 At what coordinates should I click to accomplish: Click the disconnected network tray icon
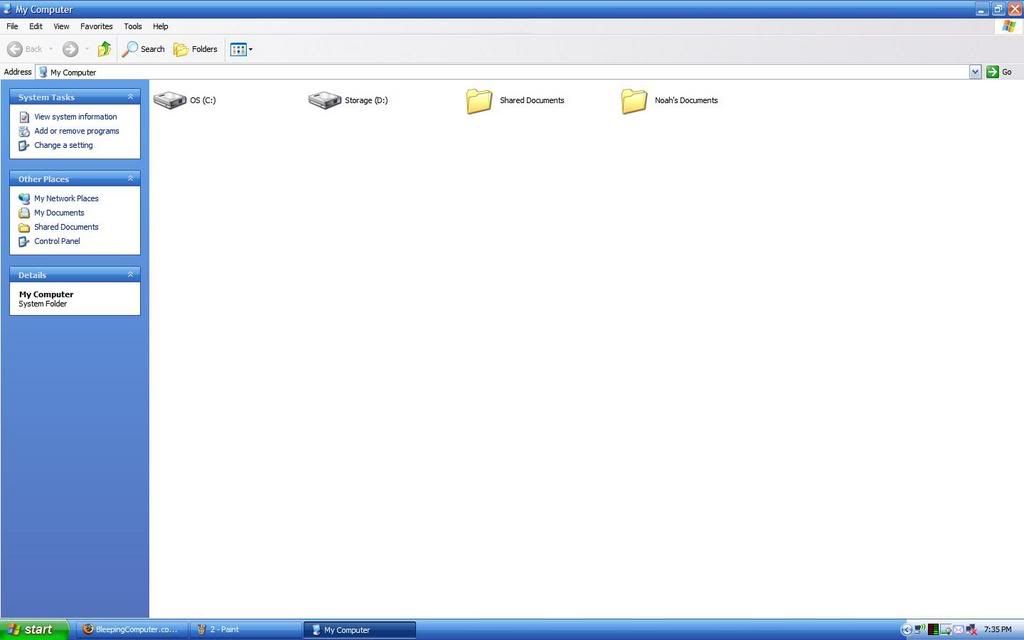click(971, 630)
